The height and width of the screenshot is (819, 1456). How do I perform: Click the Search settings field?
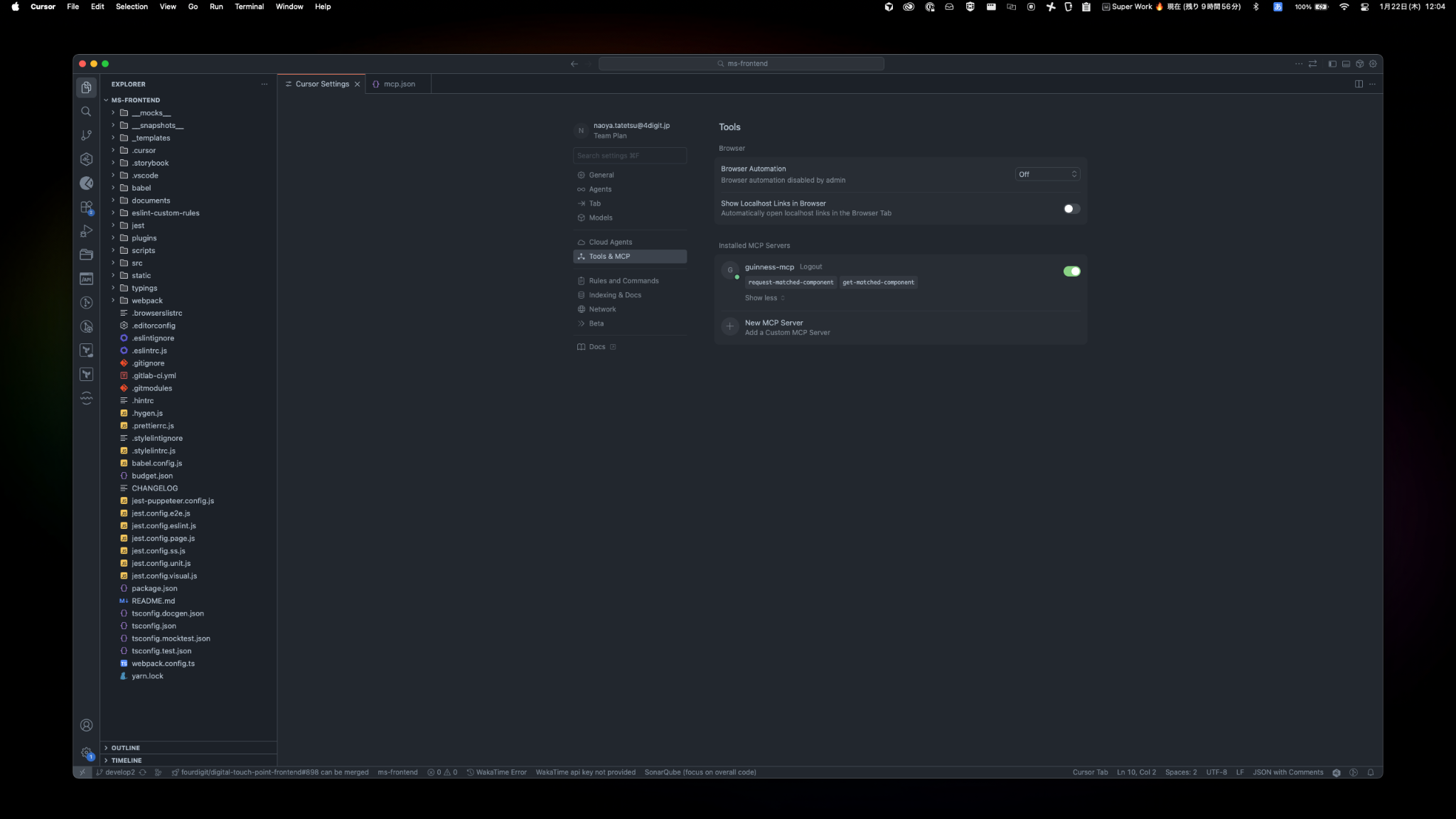coord(629,156)
